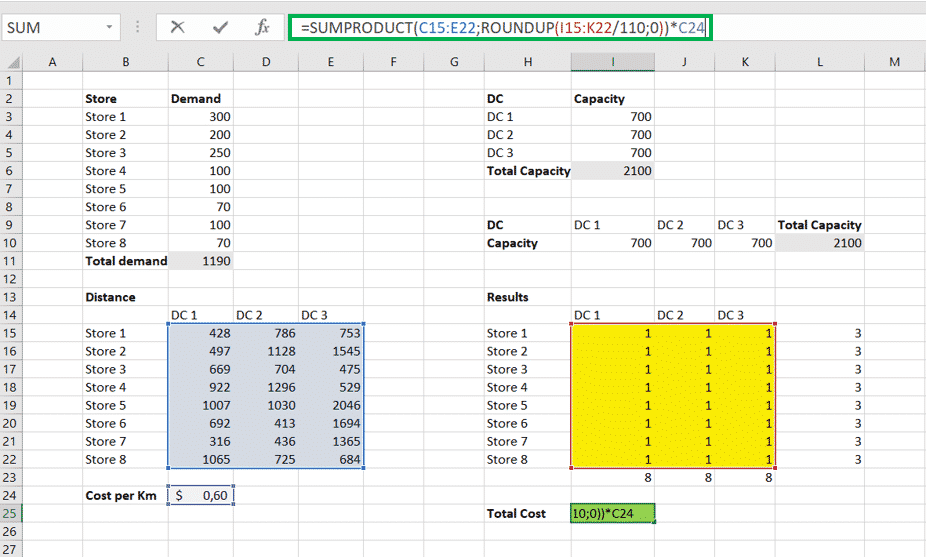Viewport: 927px width, 557px height.
Task: Click the Total demand value 1190
Action: click(201, 261)
